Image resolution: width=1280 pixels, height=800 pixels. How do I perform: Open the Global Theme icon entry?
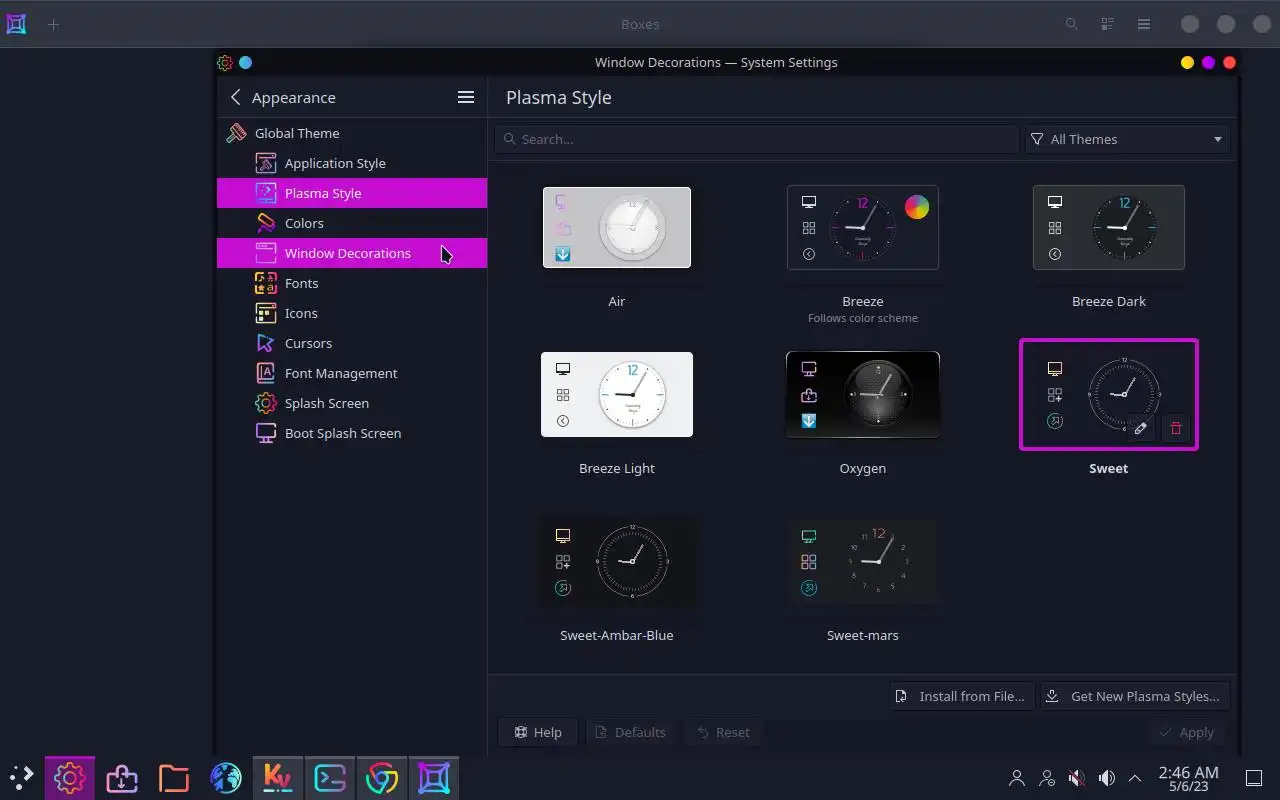point(237,133)
